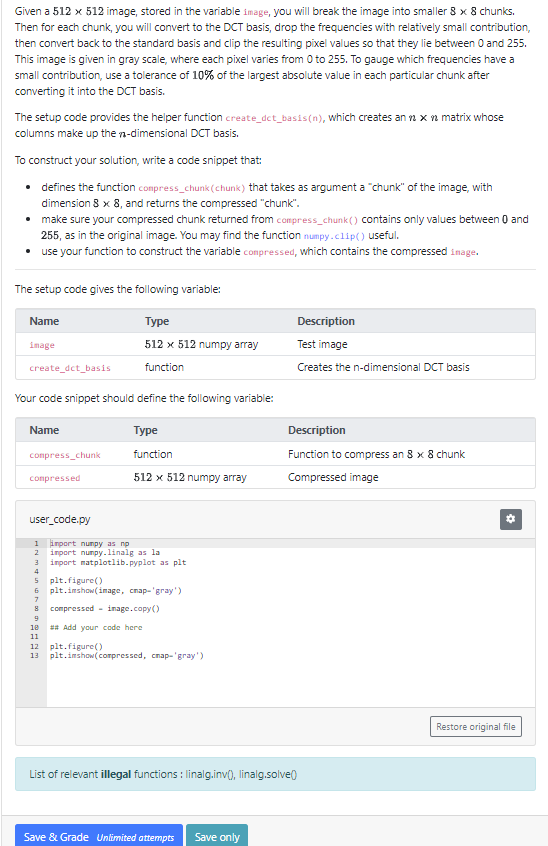548x846 pixels.
Task: Open the code editor settings gear
Action: click(x=510, y=519)
